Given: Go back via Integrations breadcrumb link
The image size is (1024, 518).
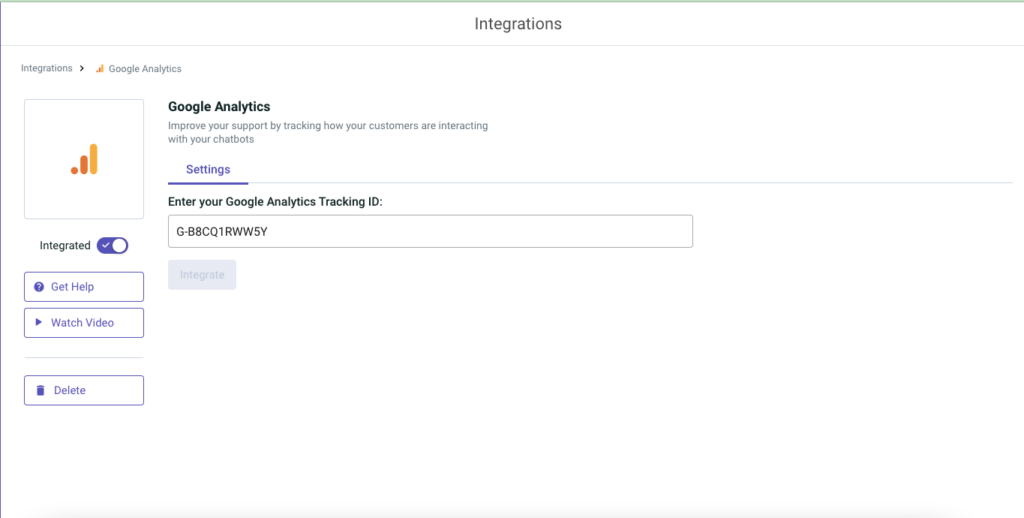Looking at the screenshot, I should coord(46,68).
